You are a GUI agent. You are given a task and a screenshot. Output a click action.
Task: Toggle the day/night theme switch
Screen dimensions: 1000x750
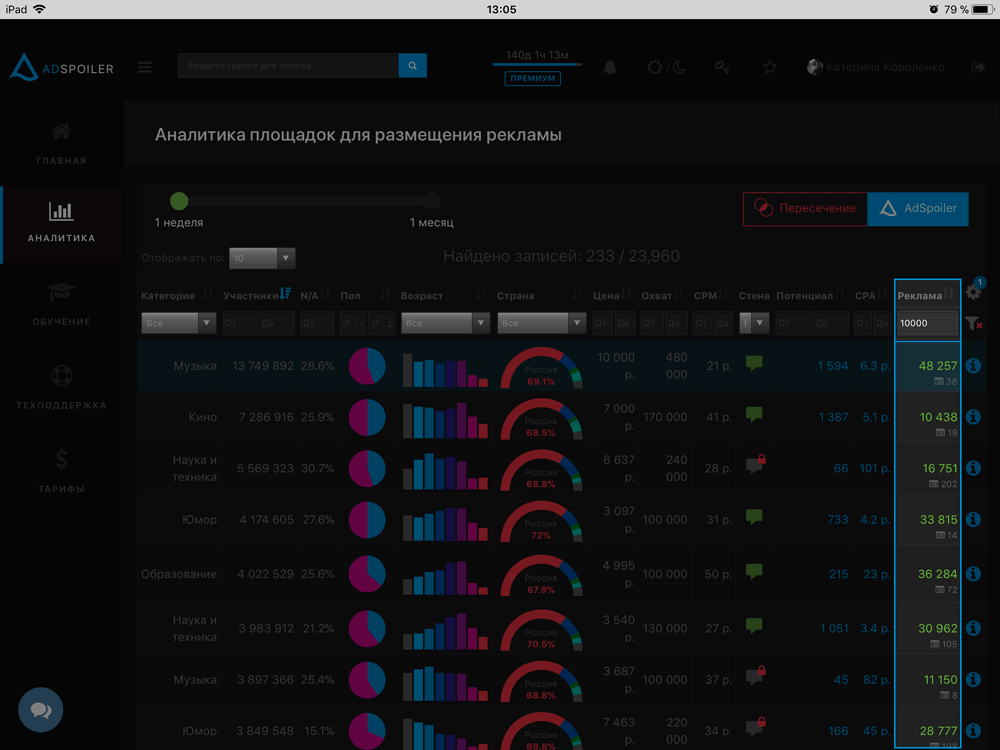click(x=667, y=67)
